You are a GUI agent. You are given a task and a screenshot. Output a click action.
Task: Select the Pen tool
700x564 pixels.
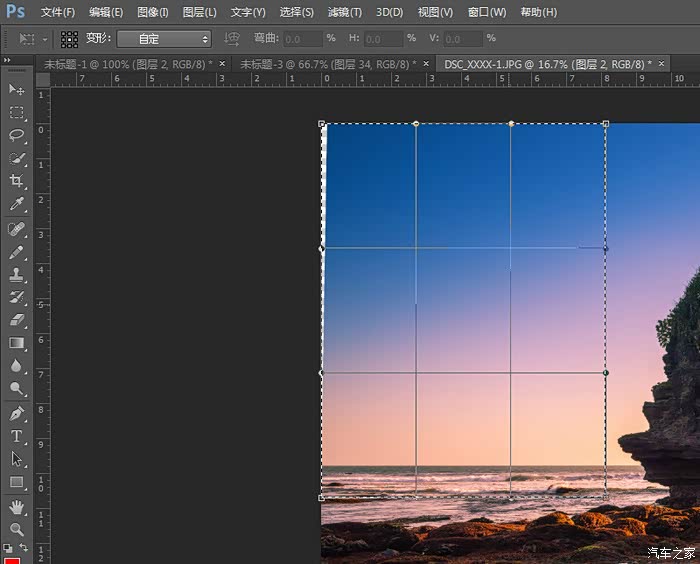click(x=17, y=413)
